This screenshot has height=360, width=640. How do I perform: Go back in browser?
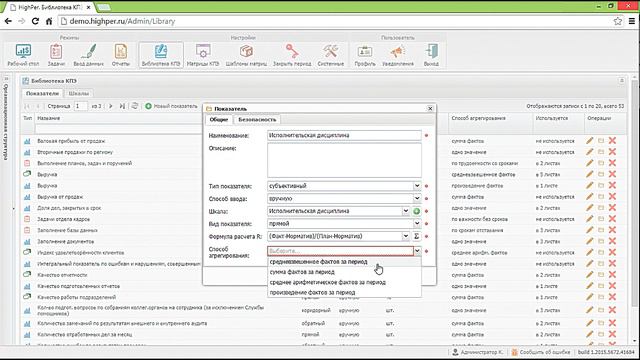(8, 21)
